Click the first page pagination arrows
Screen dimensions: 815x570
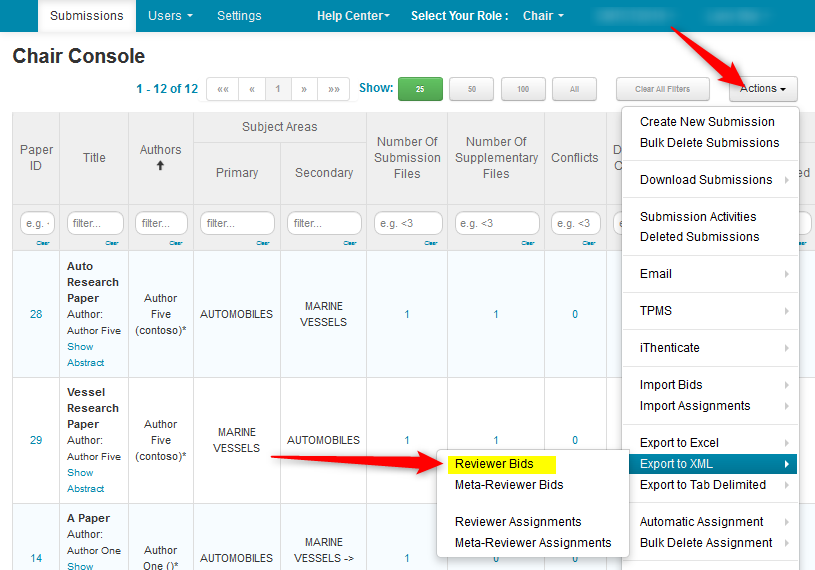223,89
